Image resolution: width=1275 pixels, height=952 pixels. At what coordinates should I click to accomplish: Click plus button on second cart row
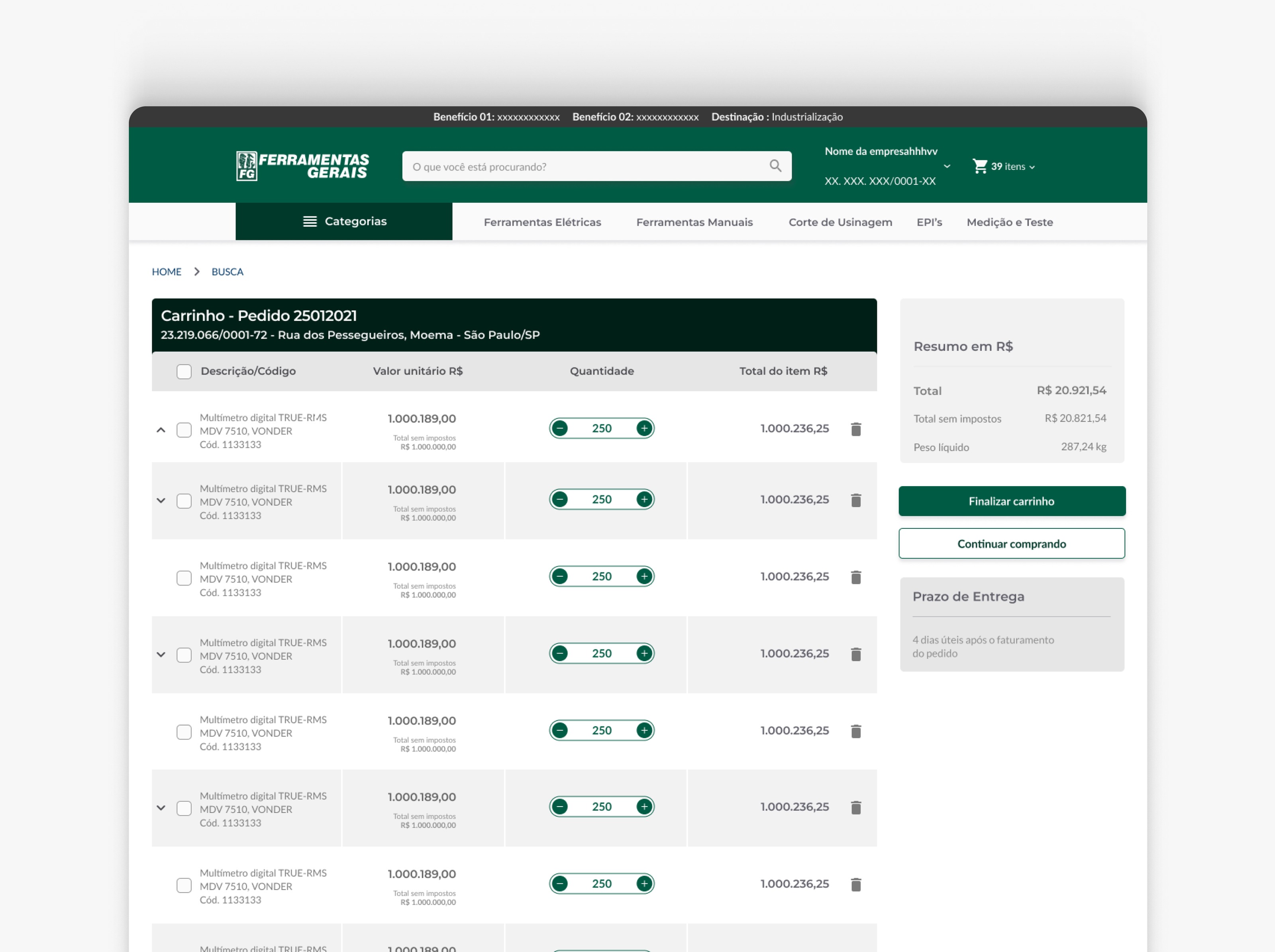644,499
